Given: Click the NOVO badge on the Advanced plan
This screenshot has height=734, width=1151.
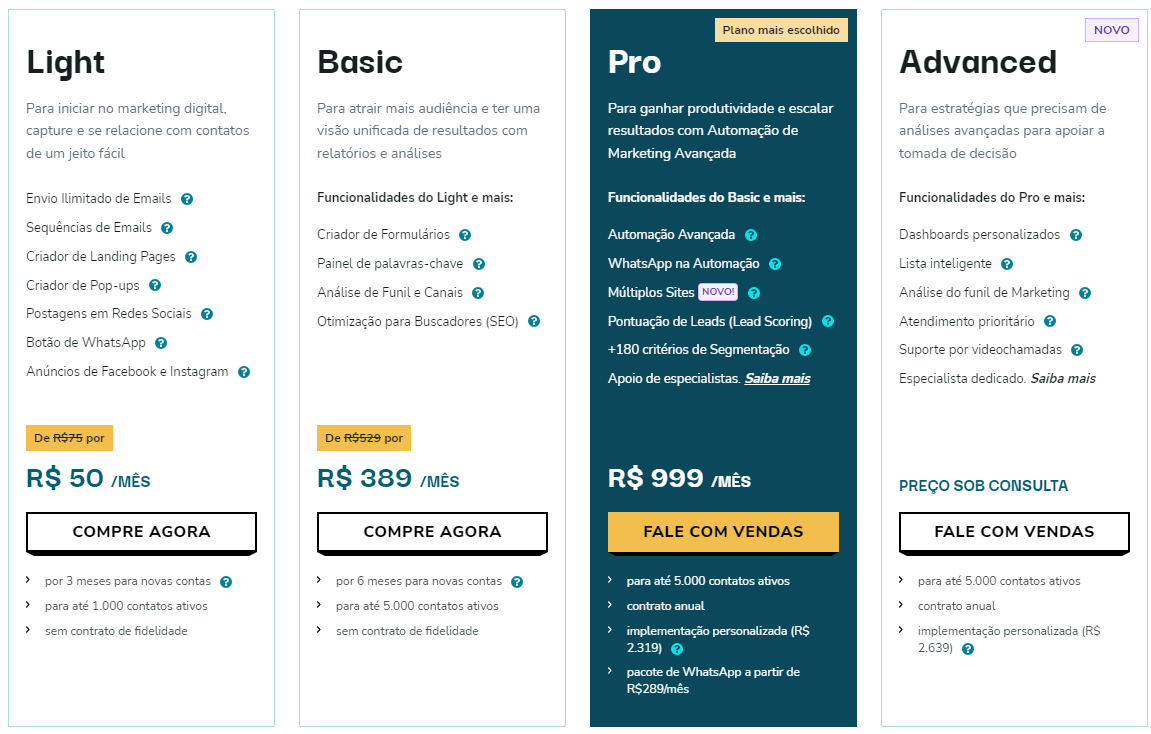Looking at the screenshot, I should tap(1112, 30).
